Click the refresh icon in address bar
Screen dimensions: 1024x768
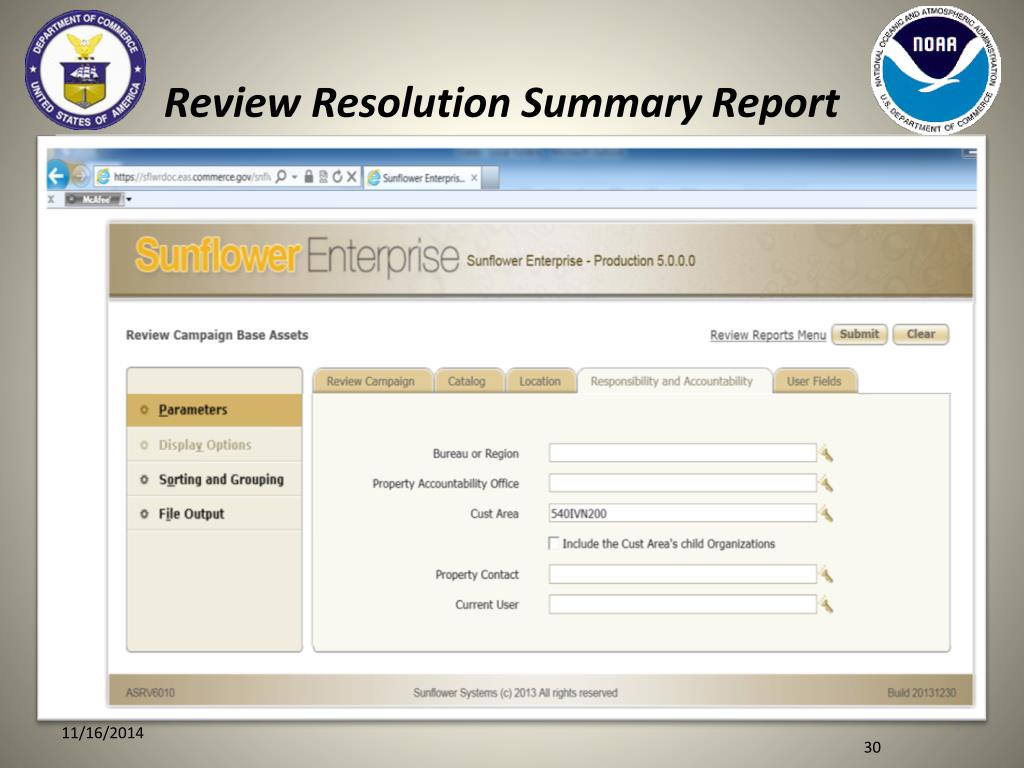(337, 176)
